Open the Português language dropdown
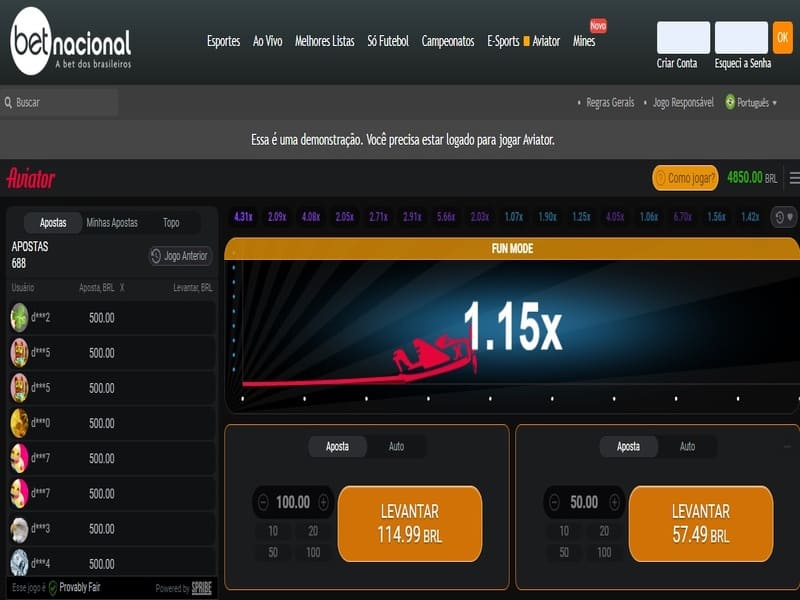800x600 pixels. (751, 102)
